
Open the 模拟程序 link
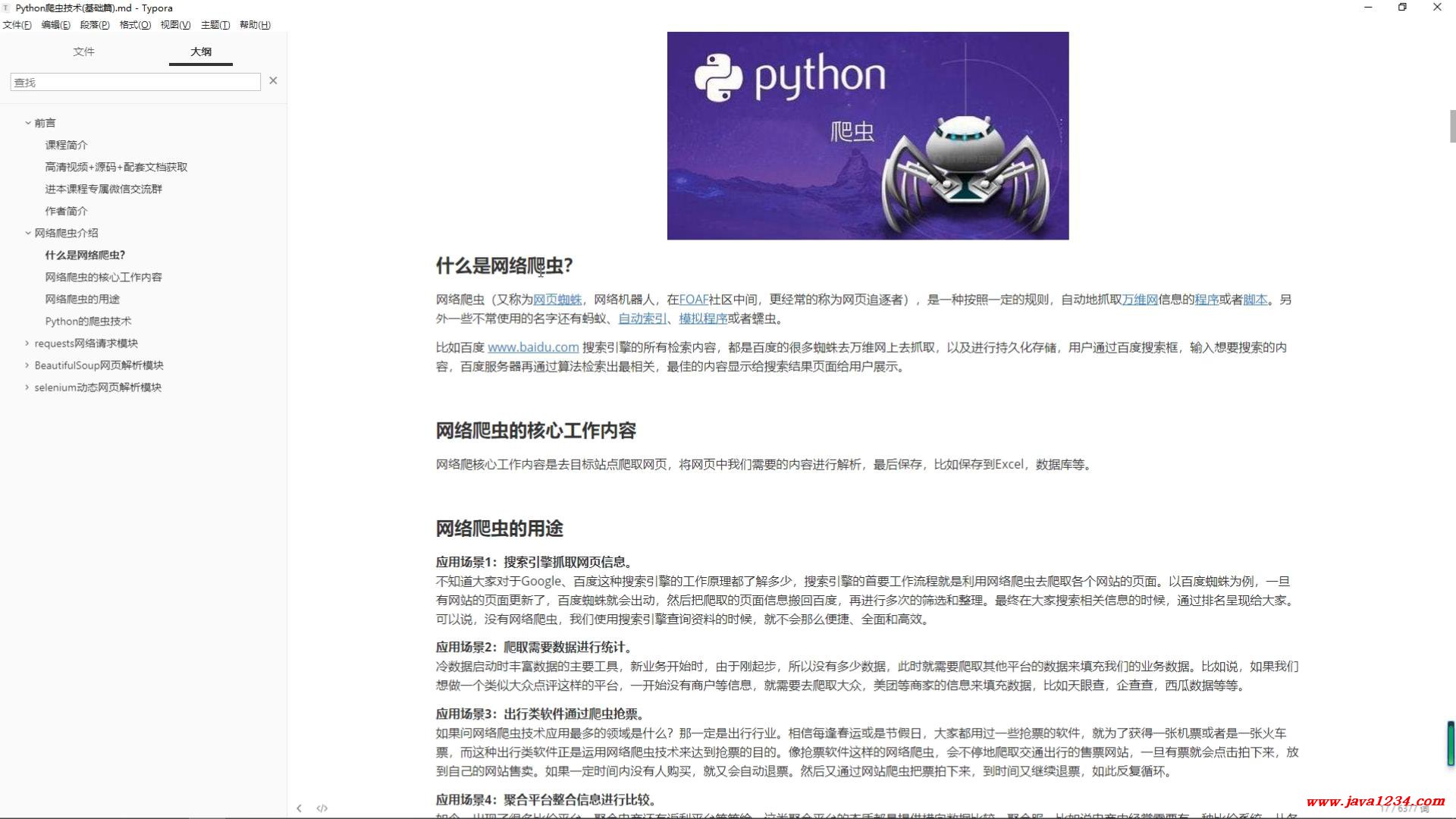point(703,318)
